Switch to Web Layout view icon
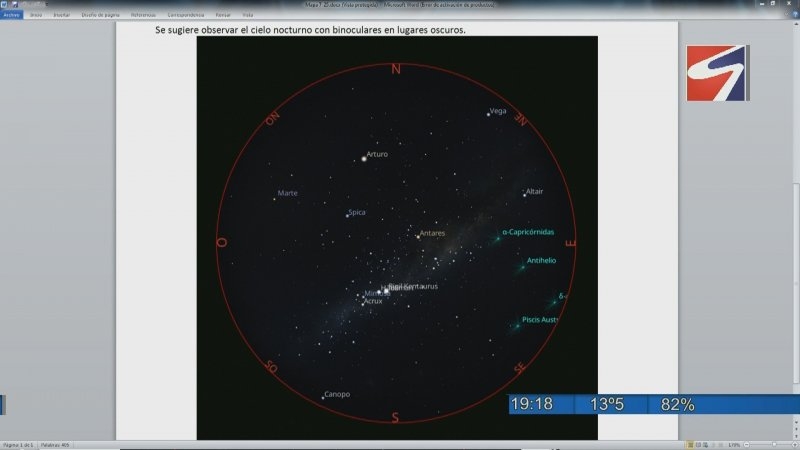Screen dimensions: 800x450 [706, 444]
